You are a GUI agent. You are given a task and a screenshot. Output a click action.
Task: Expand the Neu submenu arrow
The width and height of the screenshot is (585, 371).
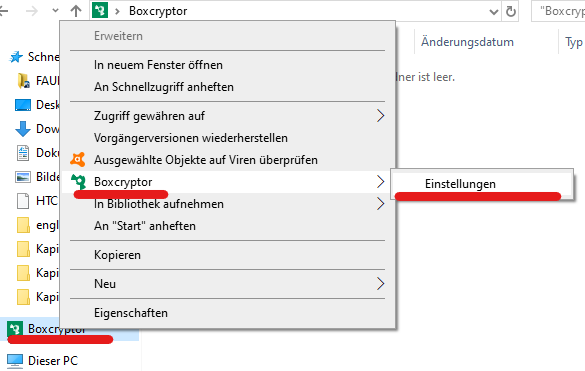point(380,284)
